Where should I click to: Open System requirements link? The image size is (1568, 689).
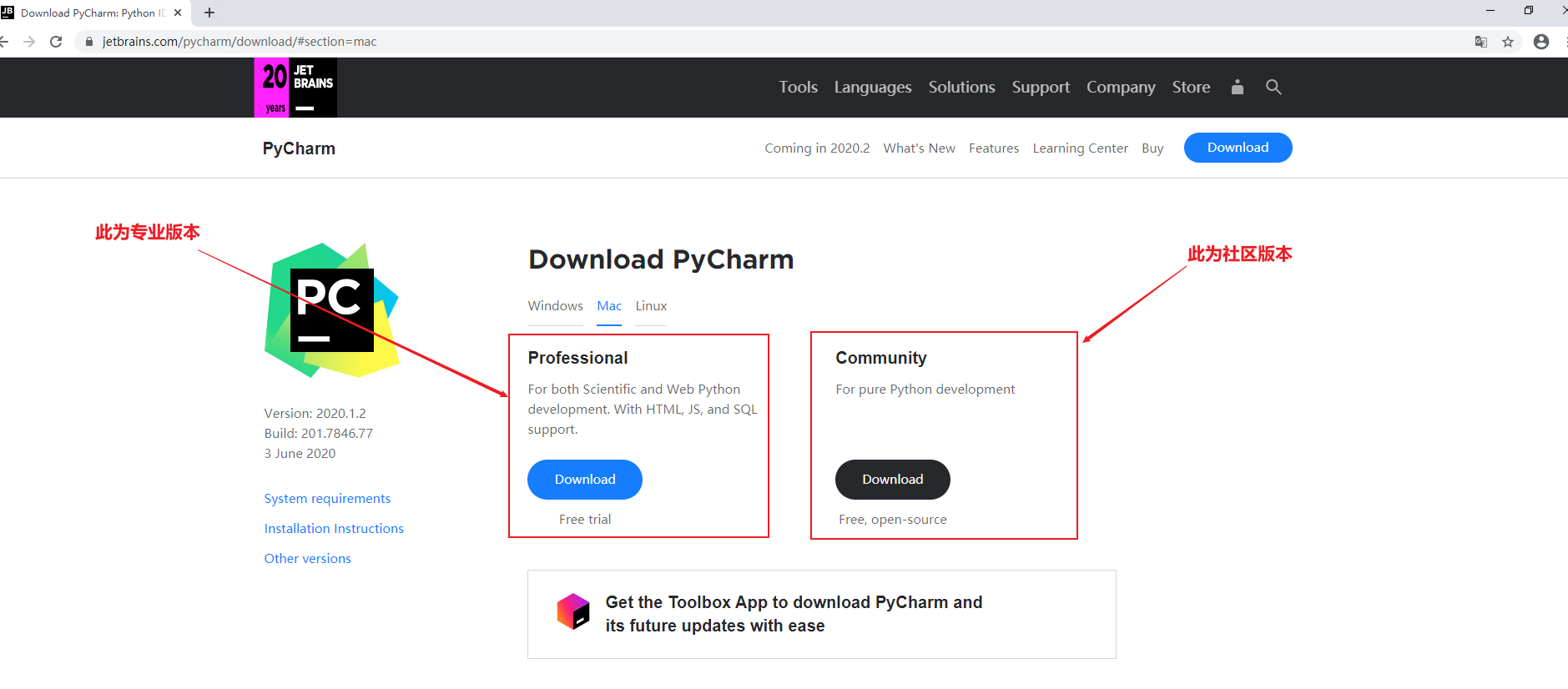tap(327, 499)
